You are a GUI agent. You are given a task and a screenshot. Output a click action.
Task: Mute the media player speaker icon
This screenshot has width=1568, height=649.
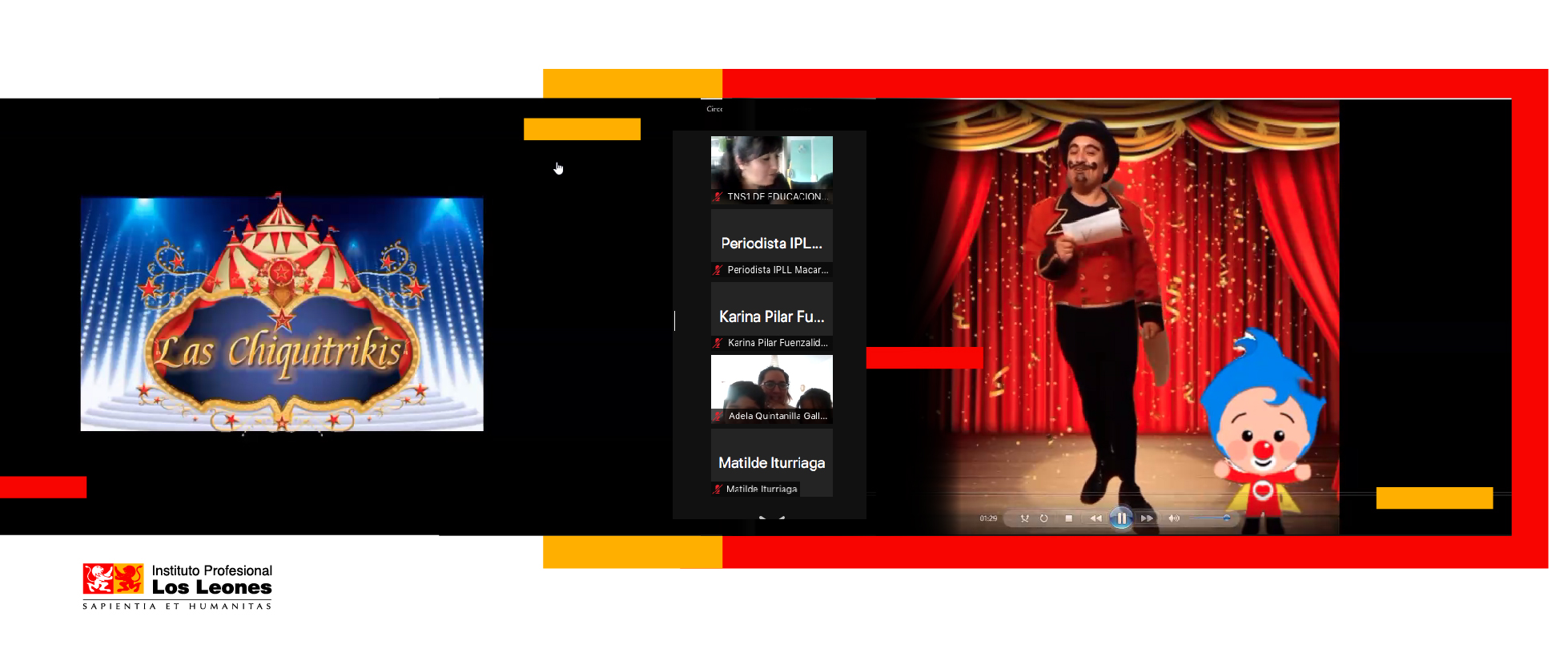pyautogui.click(x=1174, y=518)
